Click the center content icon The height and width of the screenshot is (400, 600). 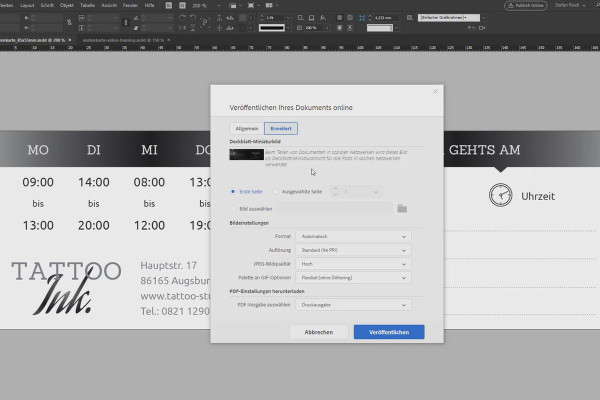[339, 28]
